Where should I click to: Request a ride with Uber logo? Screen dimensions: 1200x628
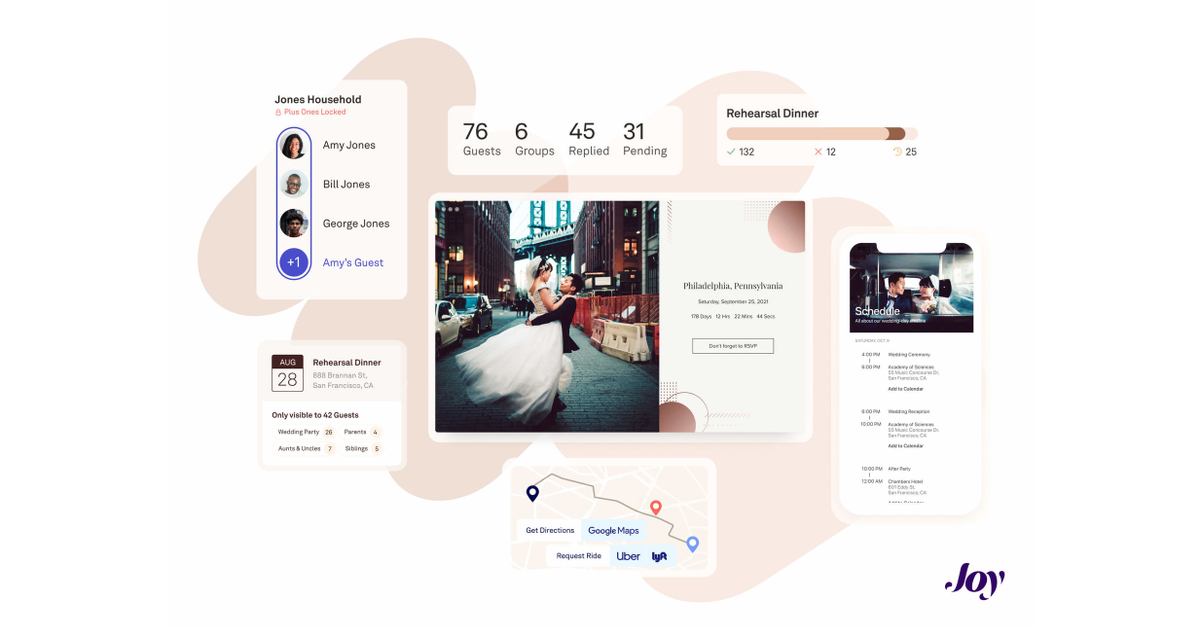point(628,556)
